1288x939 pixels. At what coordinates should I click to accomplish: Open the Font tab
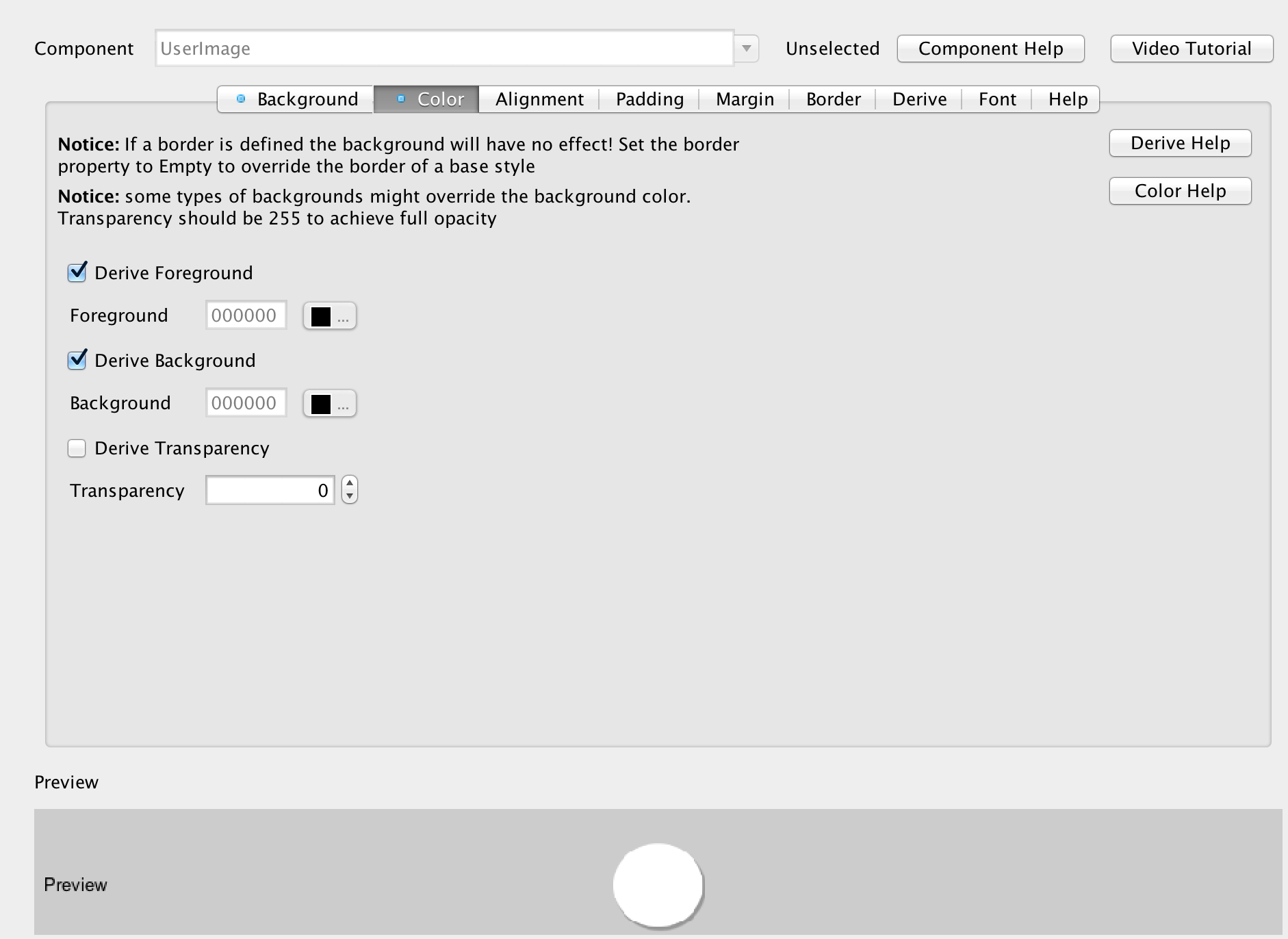997,99
